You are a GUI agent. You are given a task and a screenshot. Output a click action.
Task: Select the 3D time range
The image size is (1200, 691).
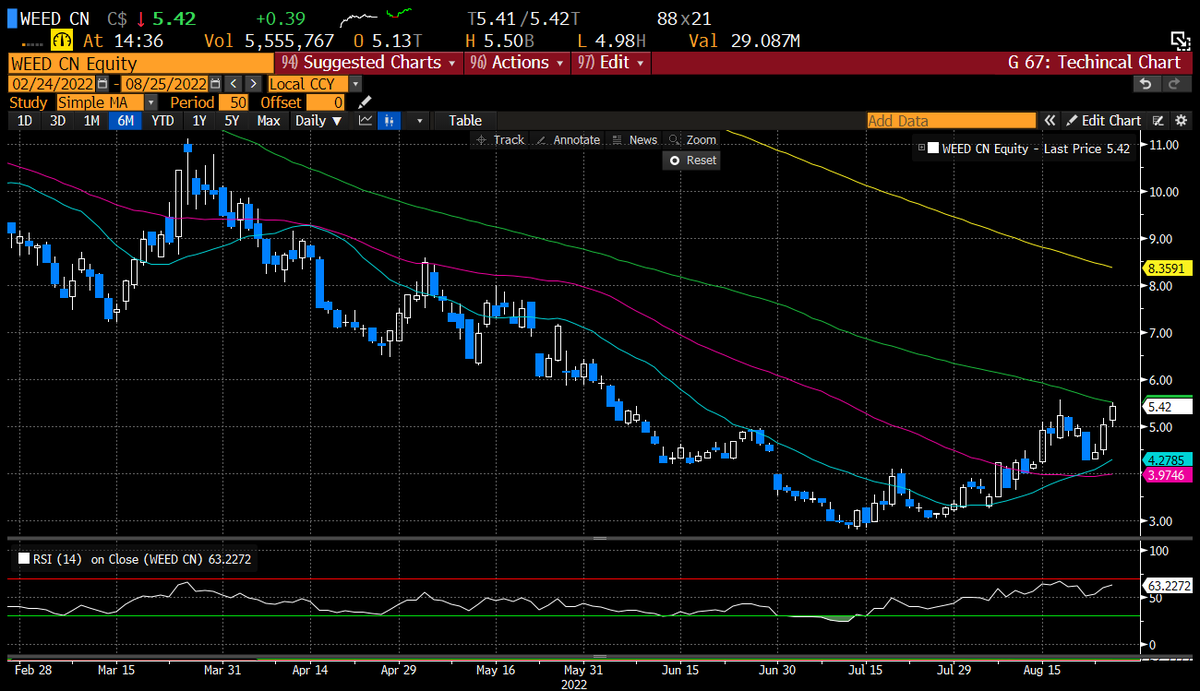click(58, 120)
